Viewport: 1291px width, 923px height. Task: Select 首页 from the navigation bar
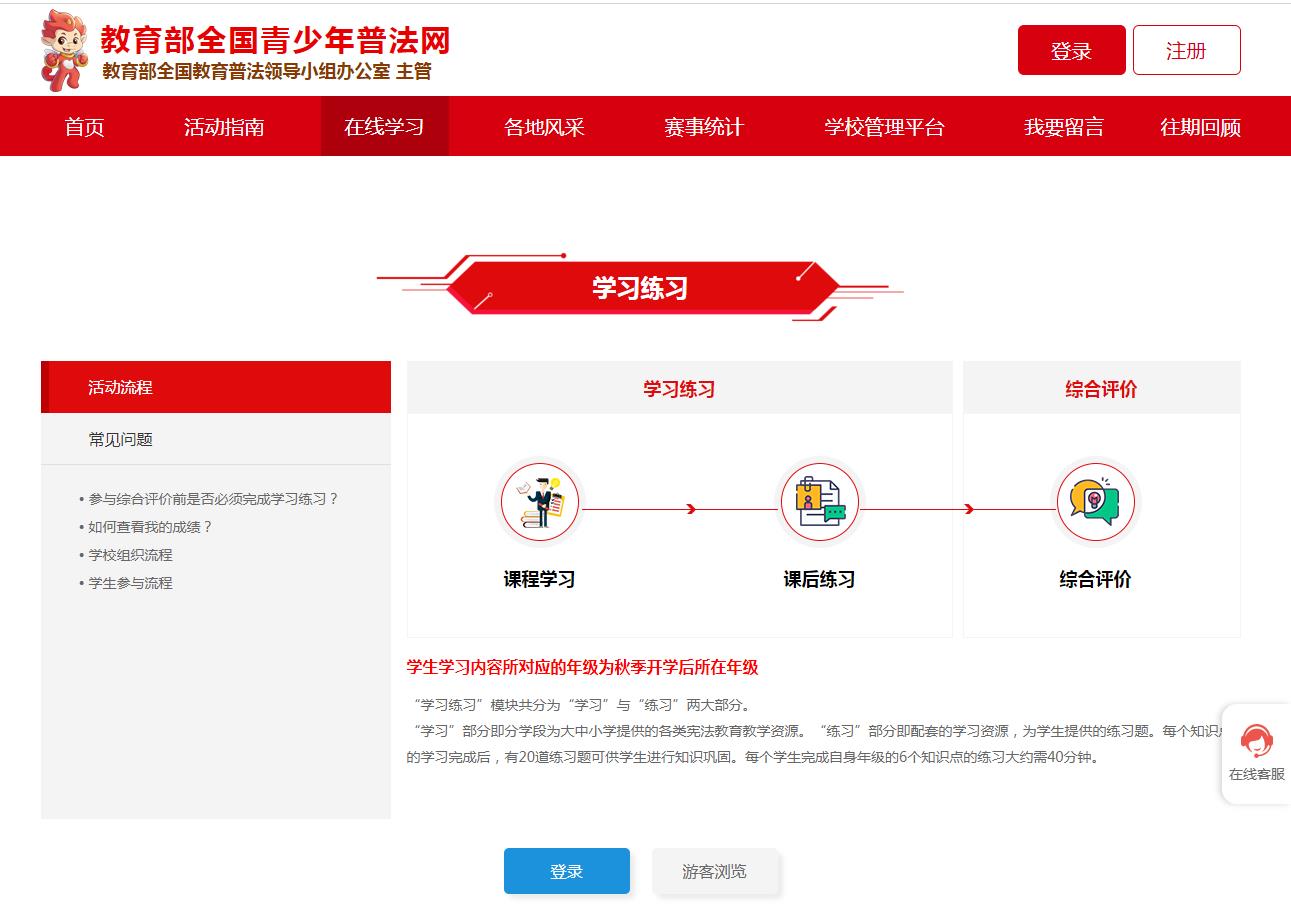(82, 127)
